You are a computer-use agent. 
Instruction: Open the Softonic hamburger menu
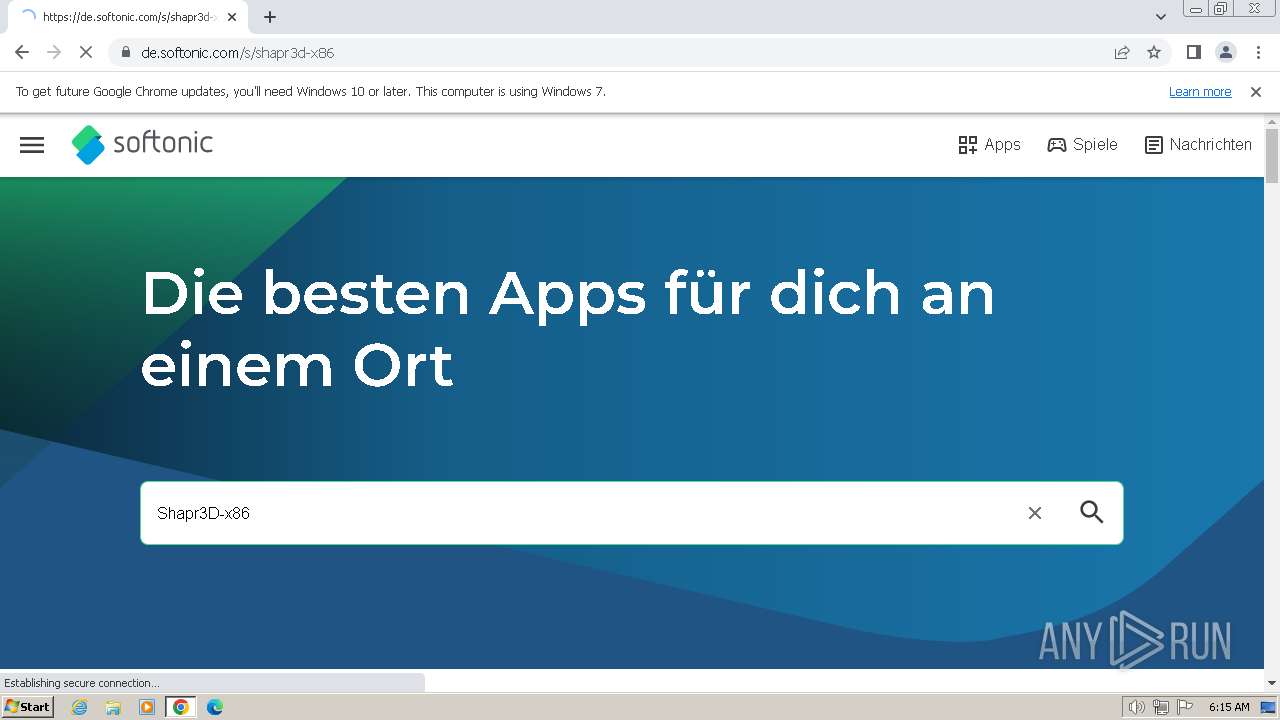point(32,145)
